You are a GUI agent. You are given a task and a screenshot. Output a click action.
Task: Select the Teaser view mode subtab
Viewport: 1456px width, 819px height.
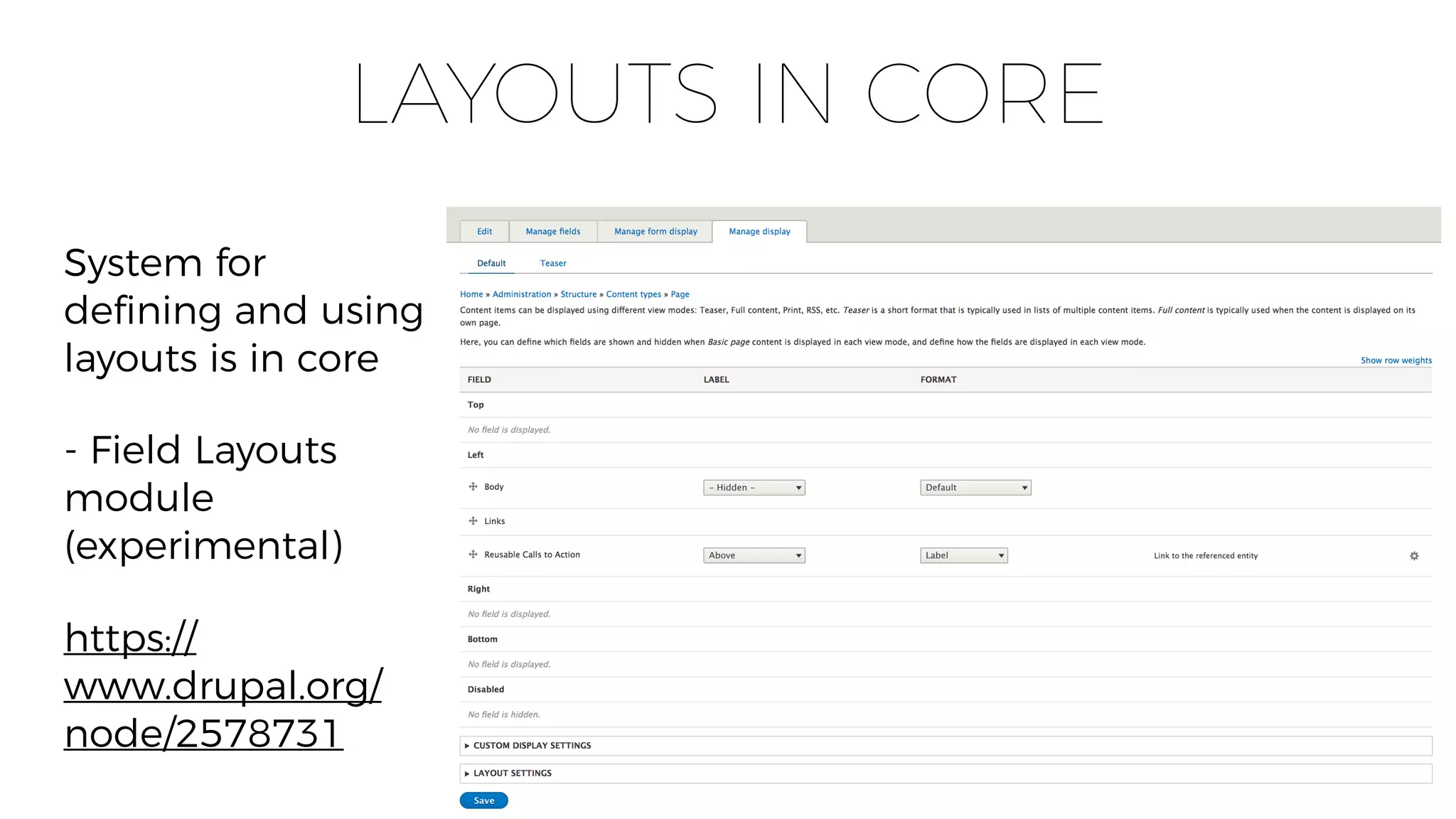(553, 263)
